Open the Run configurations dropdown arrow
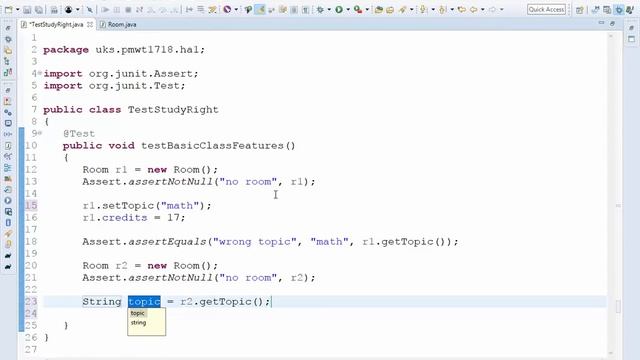Screen dimensions: 640x360 pyautogui.click(x=348, y=9)
